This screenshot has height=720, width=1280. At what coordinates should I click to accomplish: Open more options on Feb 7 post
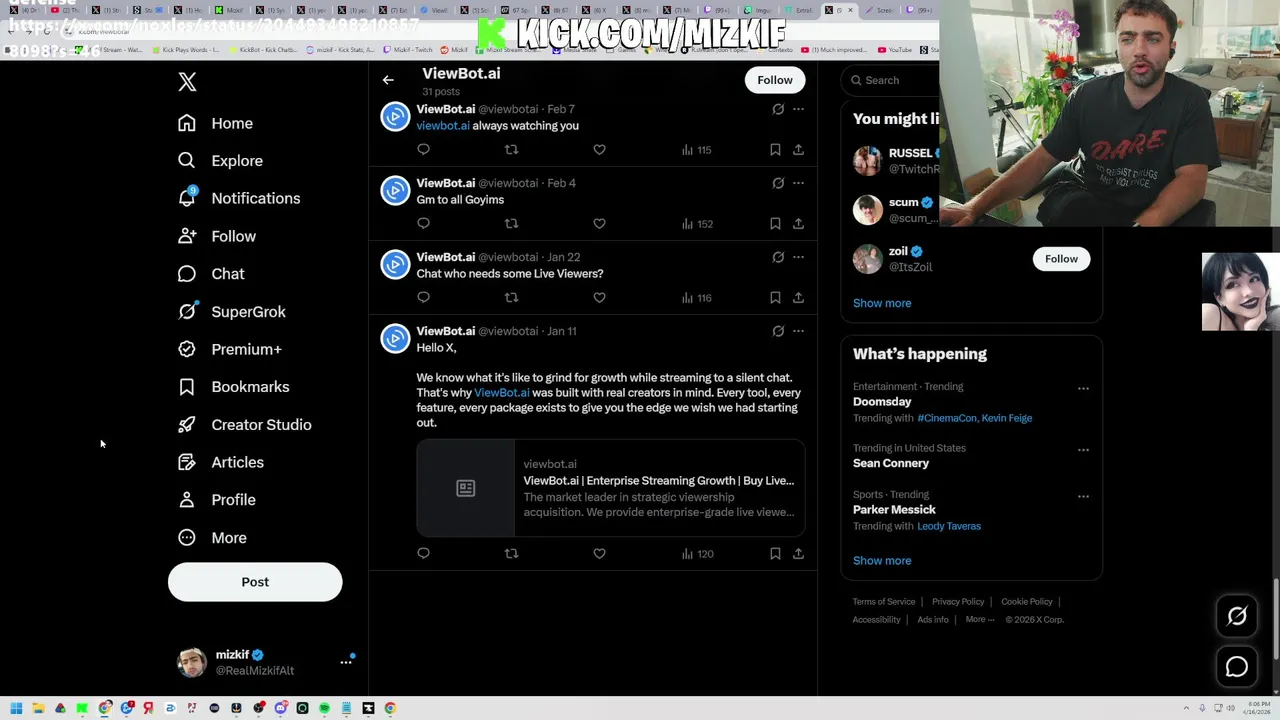coord(798,109)
